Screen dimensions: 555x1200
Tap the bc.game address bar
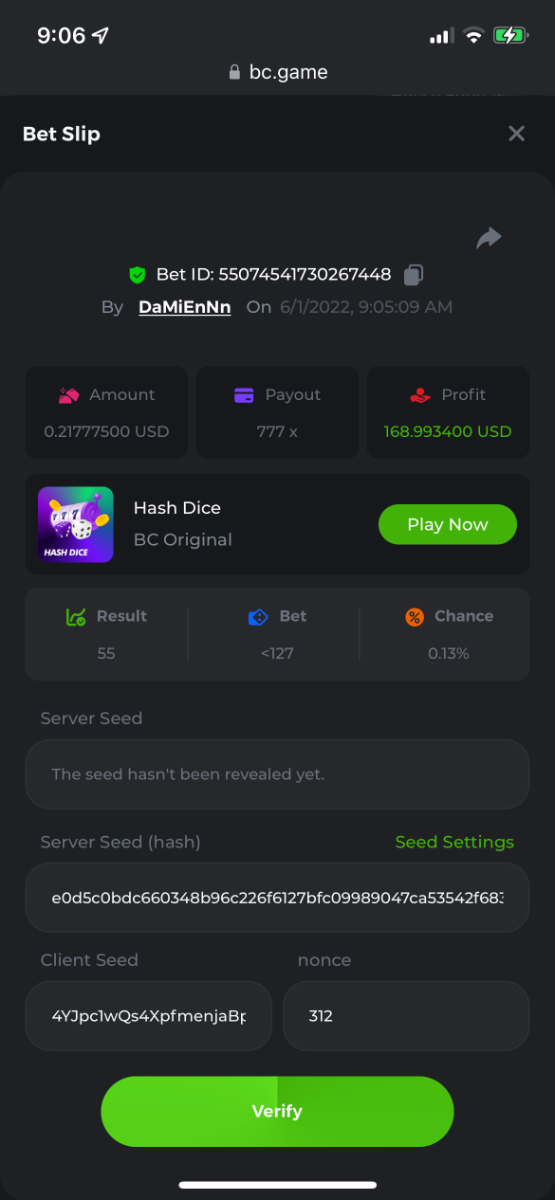[x=277, y=72]
